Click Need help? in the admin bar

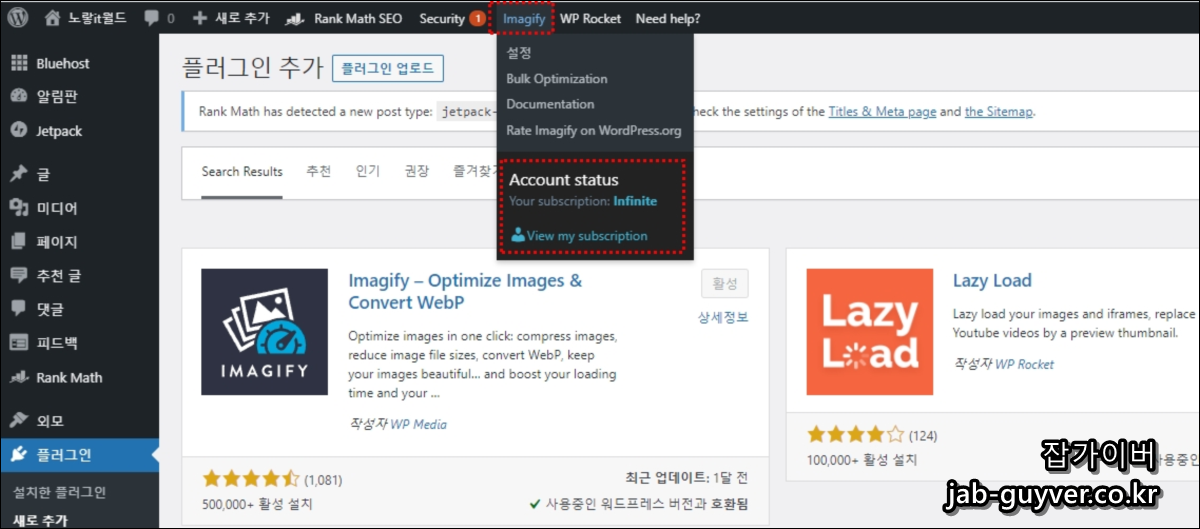point(668,18)
